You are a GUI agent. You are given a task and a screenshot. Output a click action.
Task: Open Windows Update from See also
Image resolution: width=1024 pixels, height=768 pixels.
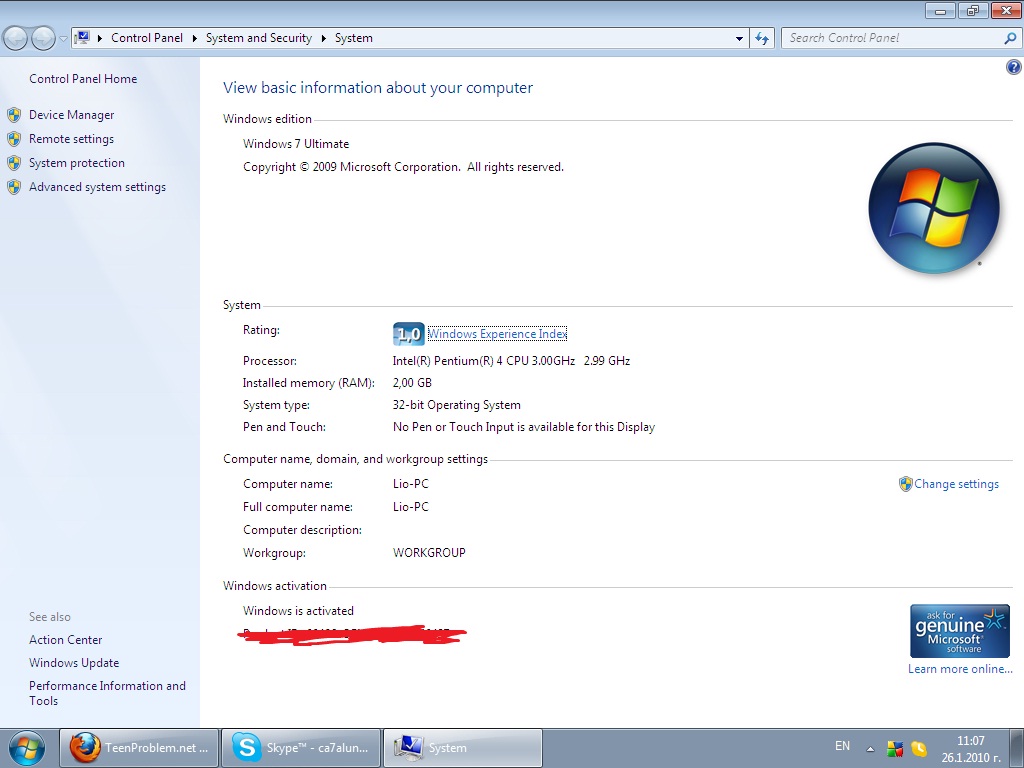(74, 663)
